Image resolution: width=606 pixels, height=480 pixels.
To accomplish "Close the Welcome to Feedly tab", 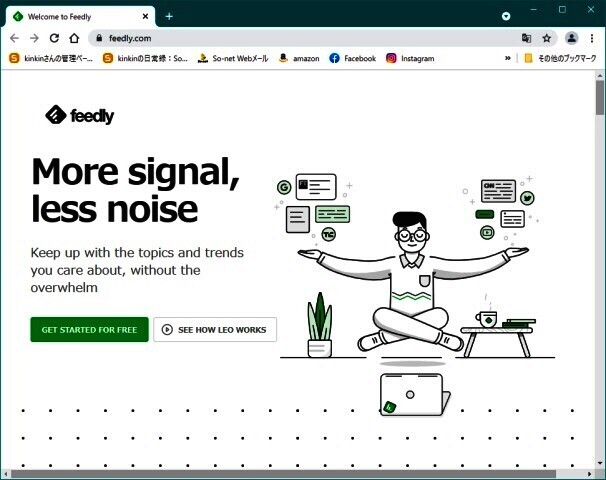I will click(145, 16).
